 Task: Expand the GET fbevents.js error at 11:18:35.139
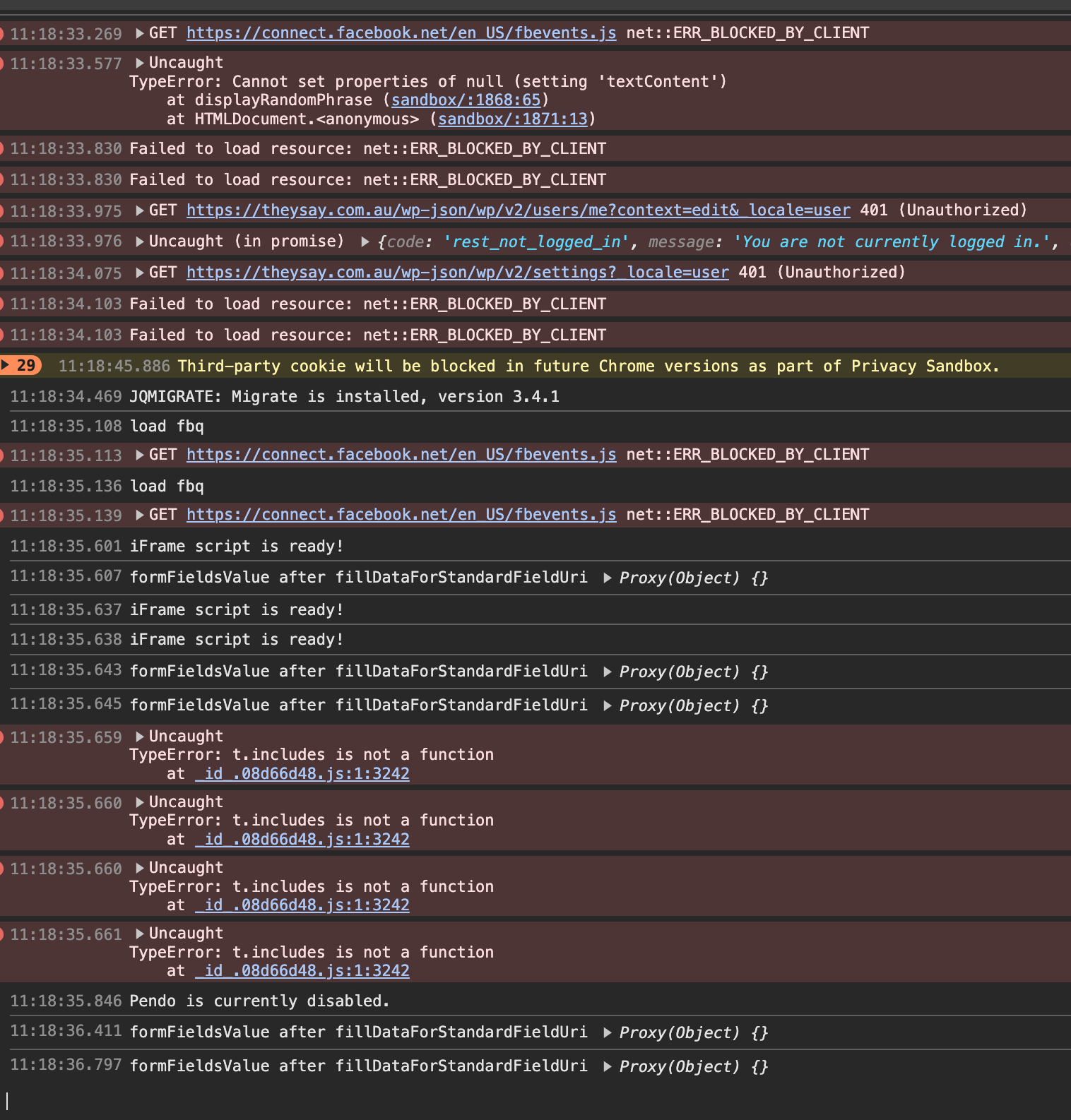tap(140, 515)
